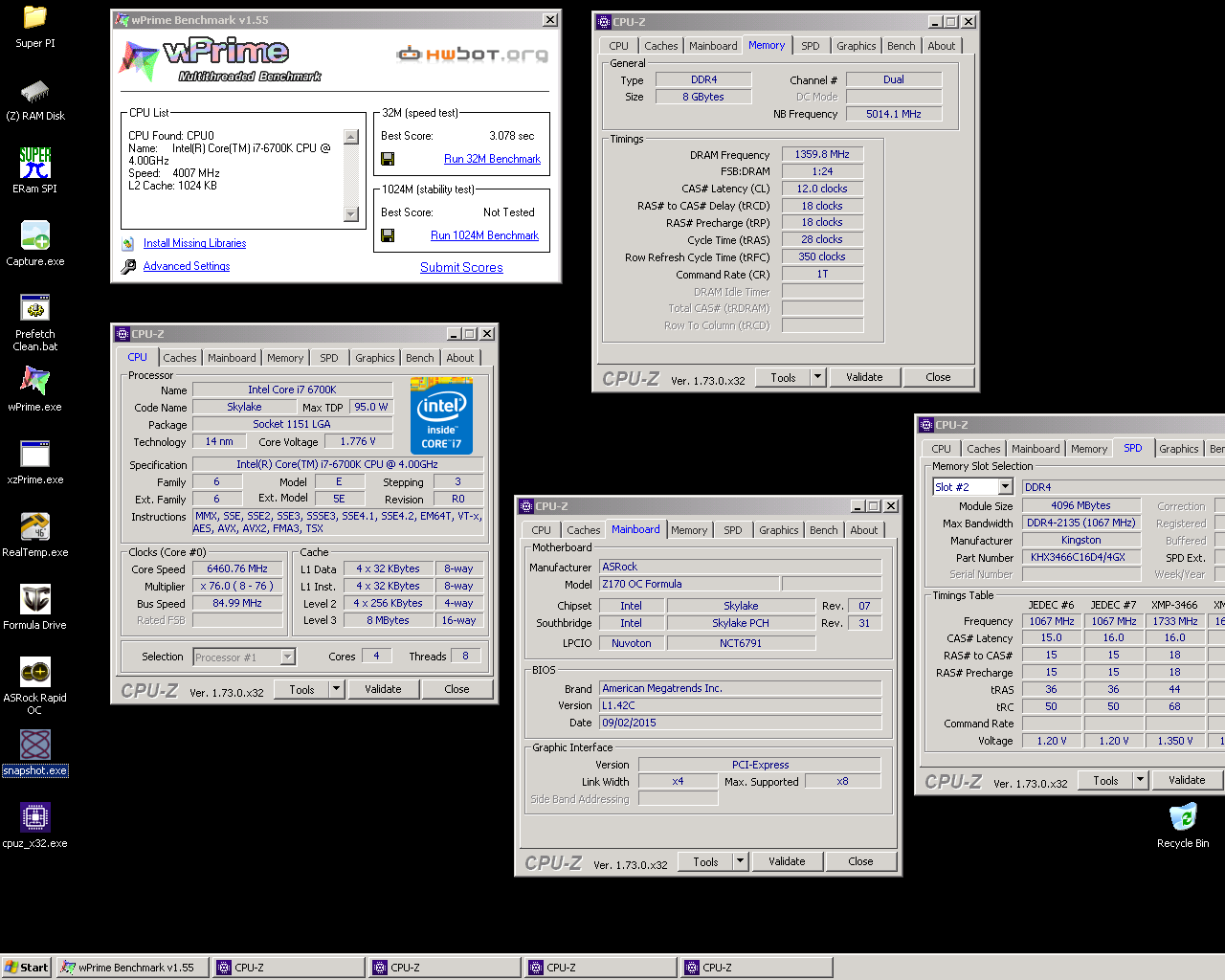
Task: Click the BIOS Version field L1.42C
Action: pyautogui.click(x=741, y=705)
